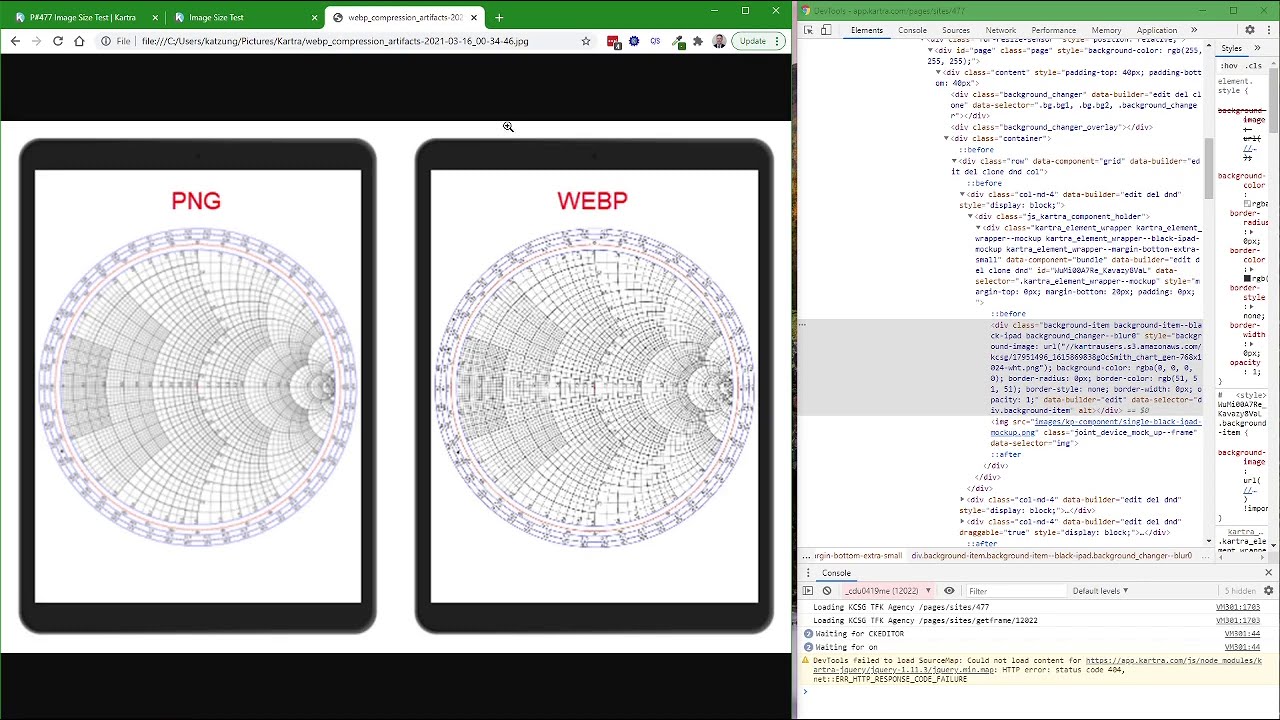Select the Styles sidebar tab
Screen dimensions: 1280x720
click(1231, 48)
